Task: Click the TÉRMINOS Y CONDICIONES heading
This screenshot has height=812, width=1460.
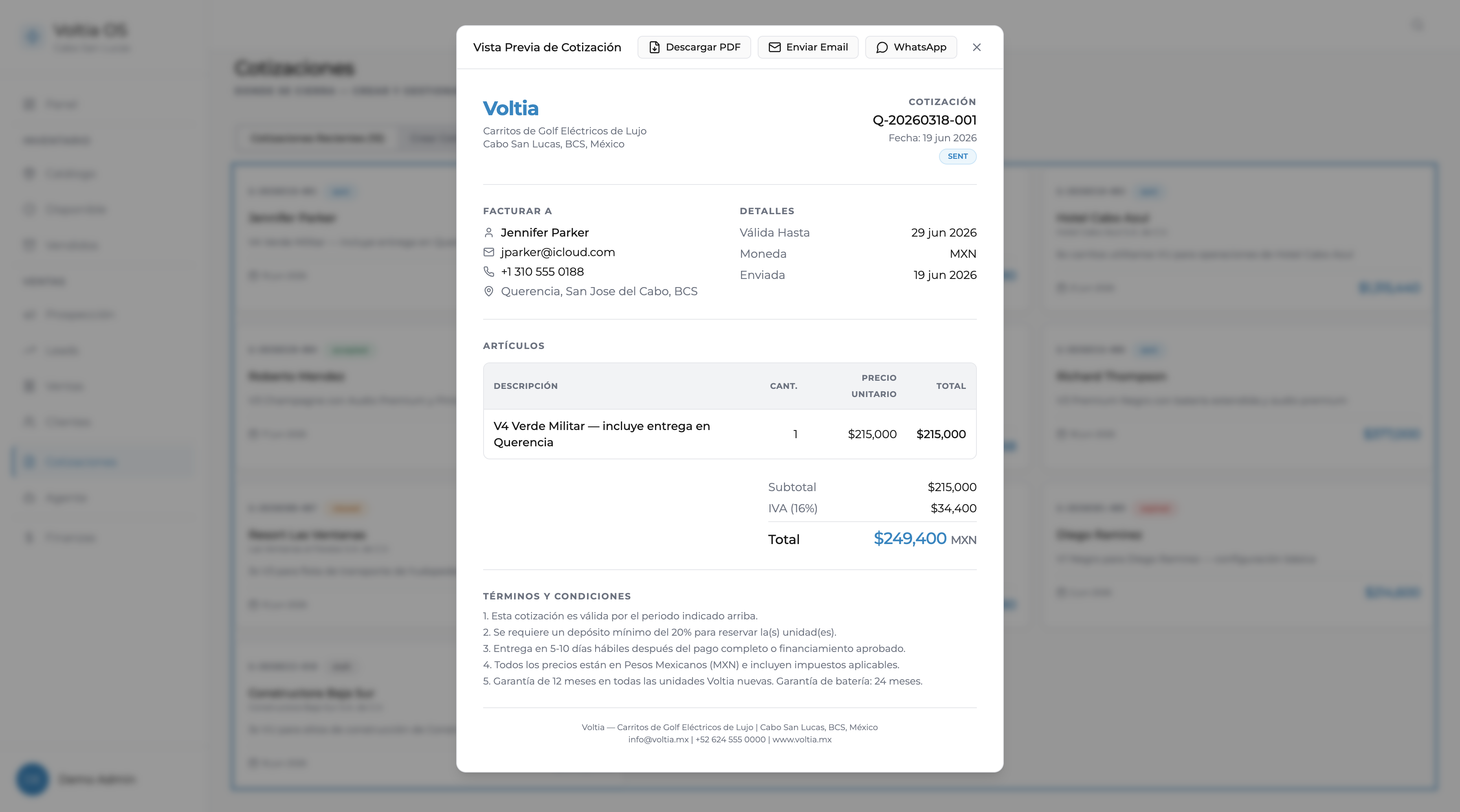Action: [556, 596]
